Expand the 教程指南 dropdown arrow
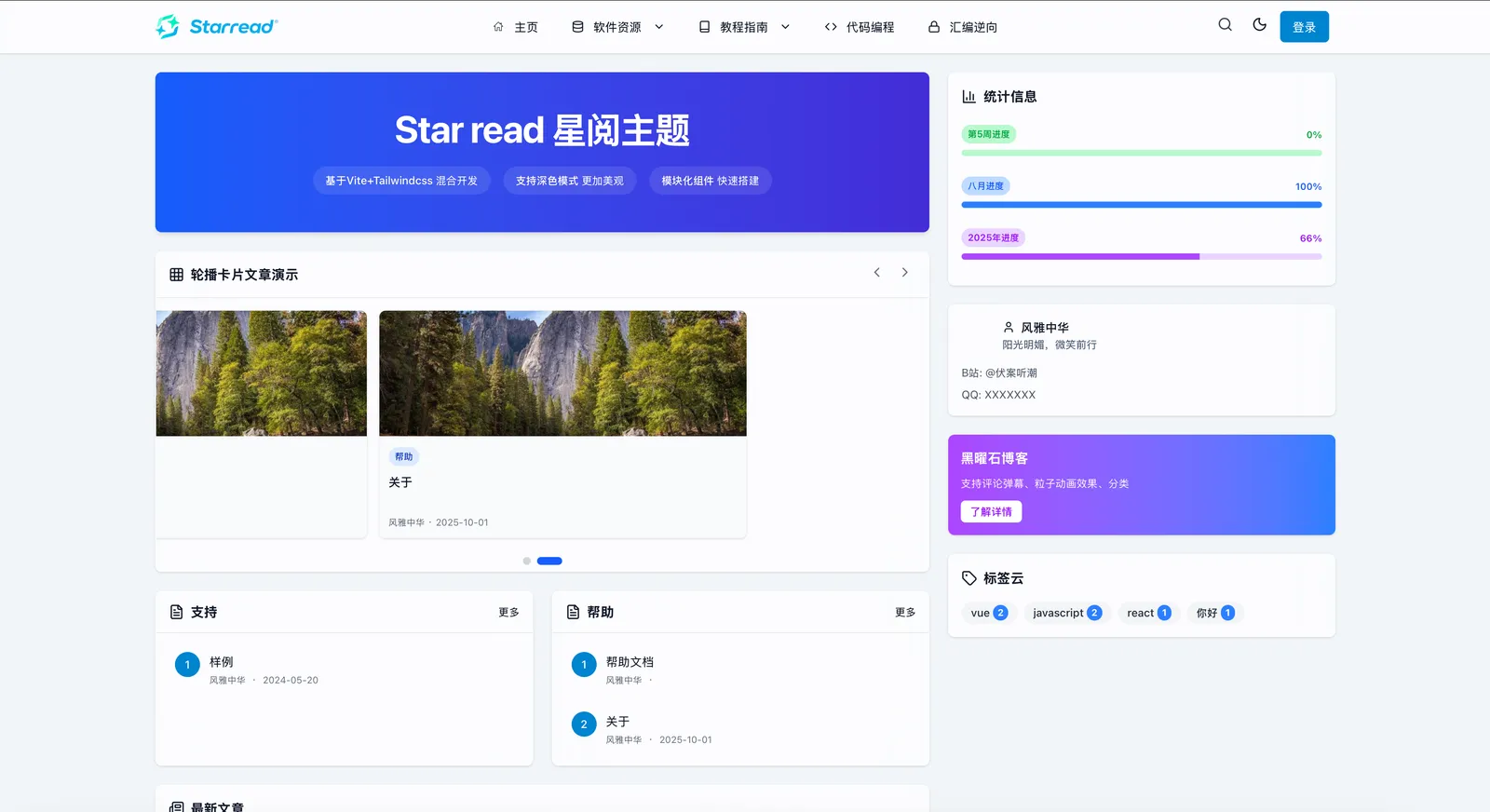The height and width of the screenshot is (812, 1490). click(x=785, y=27)
